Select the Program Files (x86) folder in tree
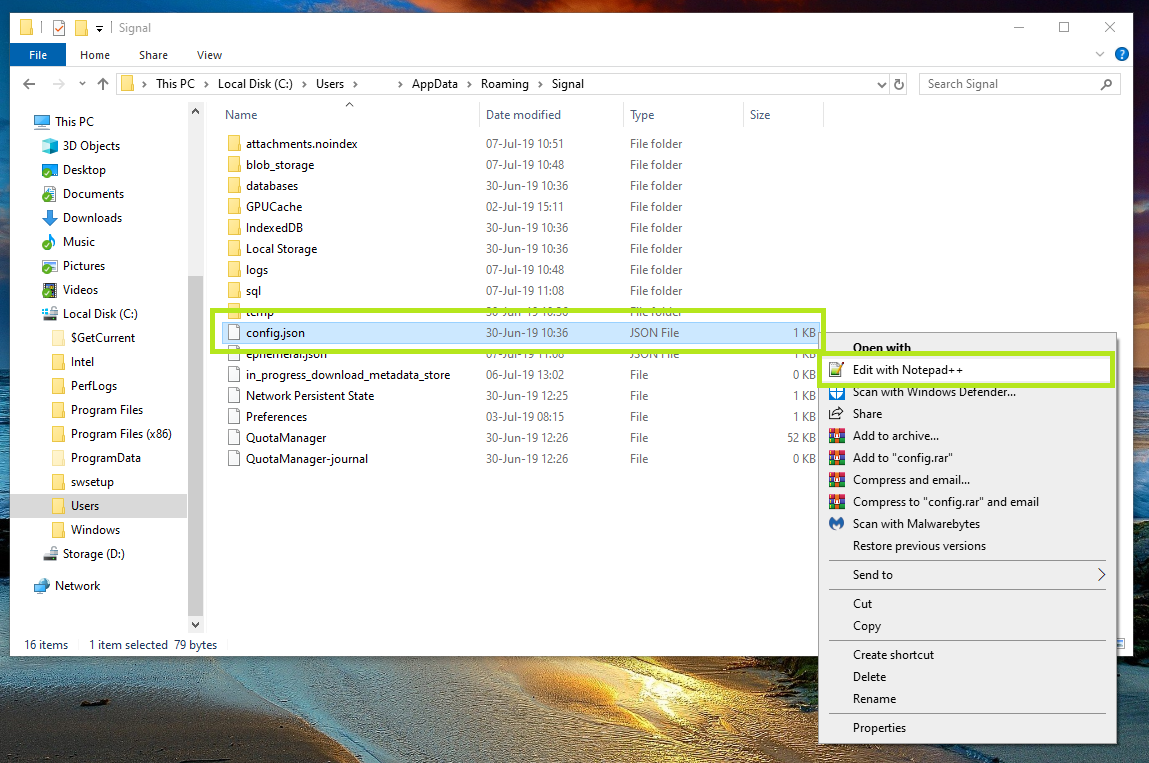1149x763 pixels. tap(121, 434)
